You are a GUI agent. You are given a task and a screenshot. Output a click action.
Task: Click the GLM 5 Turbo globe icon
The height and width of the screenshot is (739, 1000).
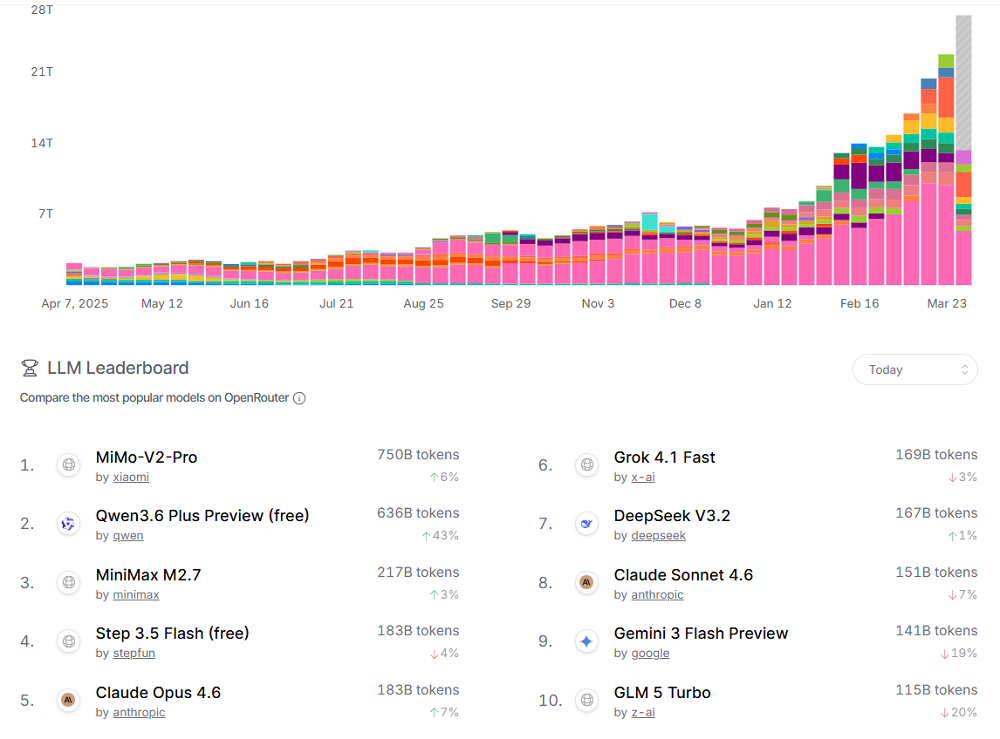pos(586,700)
